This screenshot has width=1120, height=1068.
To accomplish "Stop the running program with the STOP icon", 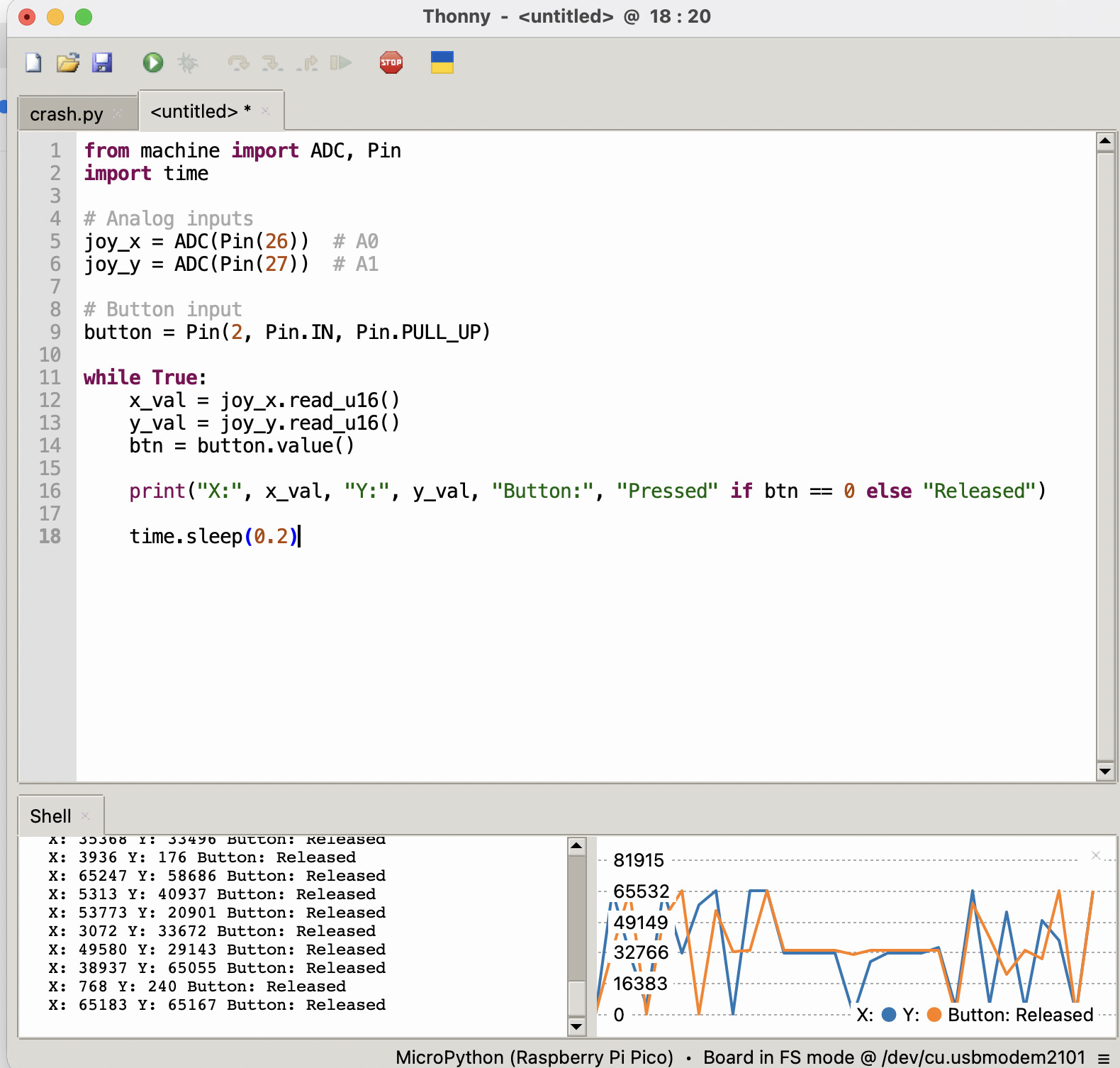I will coord(391,63).
